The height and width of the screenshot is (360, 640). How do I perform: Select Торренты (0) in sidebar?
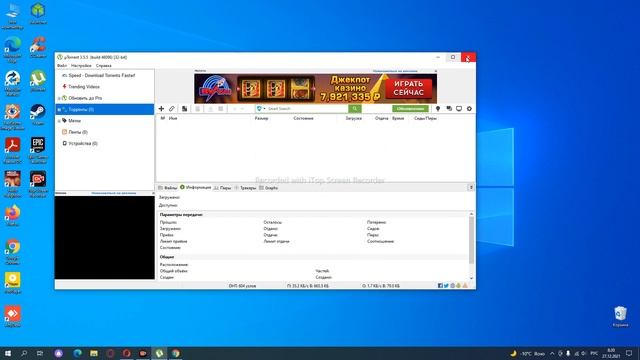click(104, 109)
